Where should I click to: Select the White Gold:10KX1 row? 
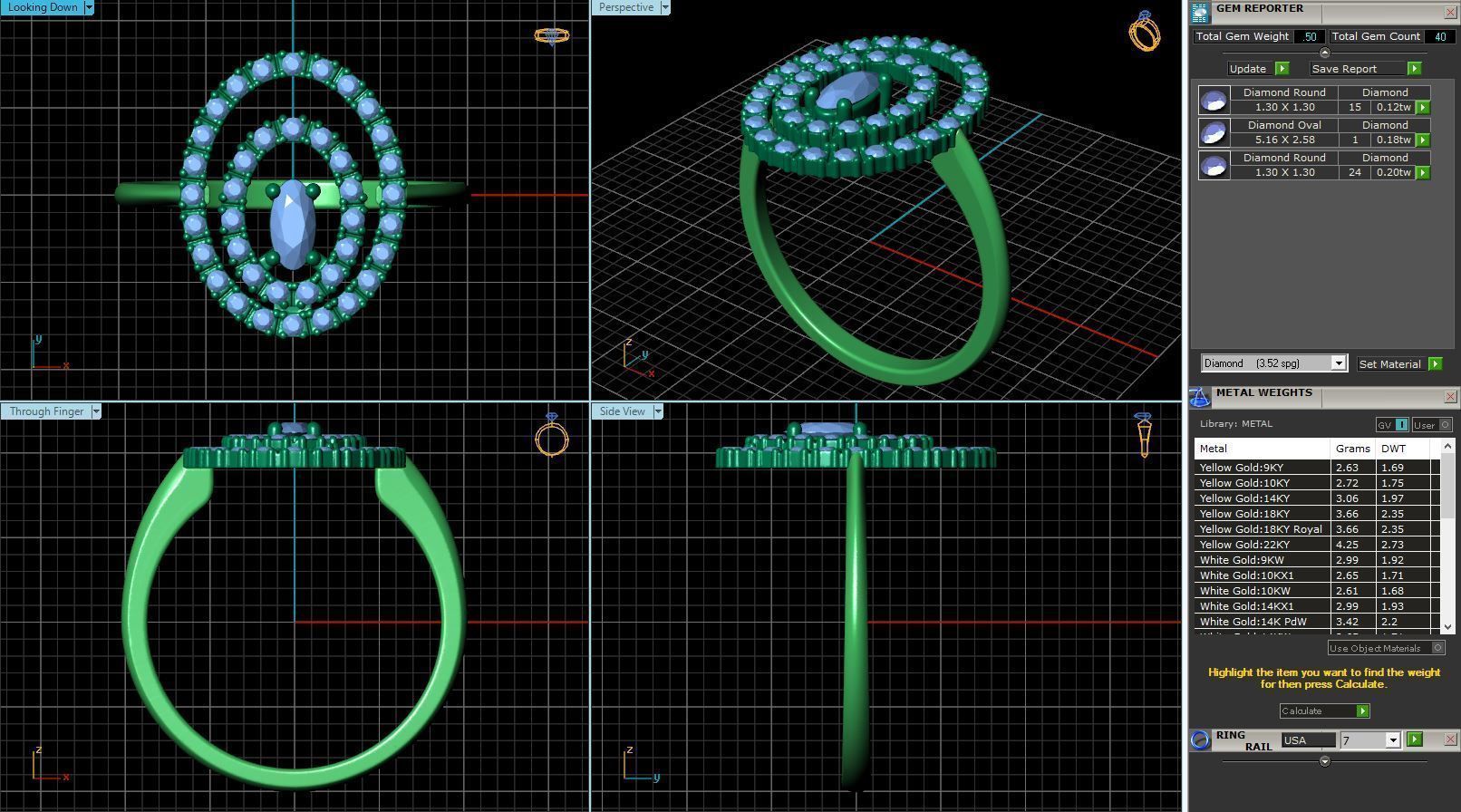pyautogui.click(x=1317, y=575)
